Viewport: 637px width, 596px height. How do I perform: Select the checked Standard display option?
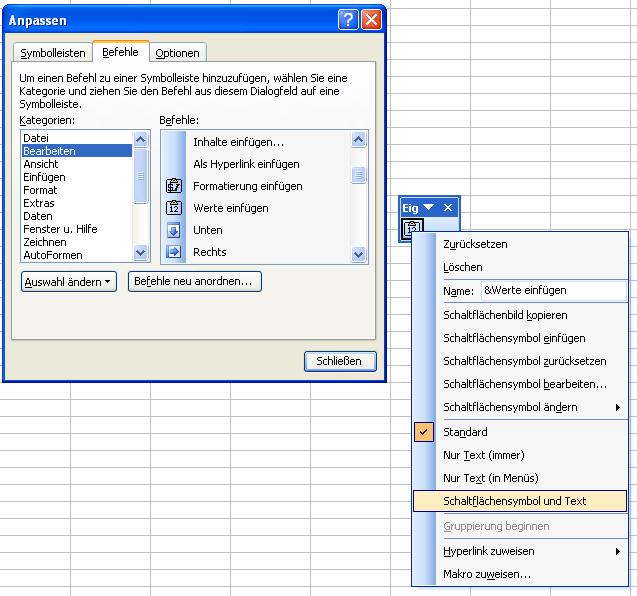pyautogui.click(x=465, y=432)
